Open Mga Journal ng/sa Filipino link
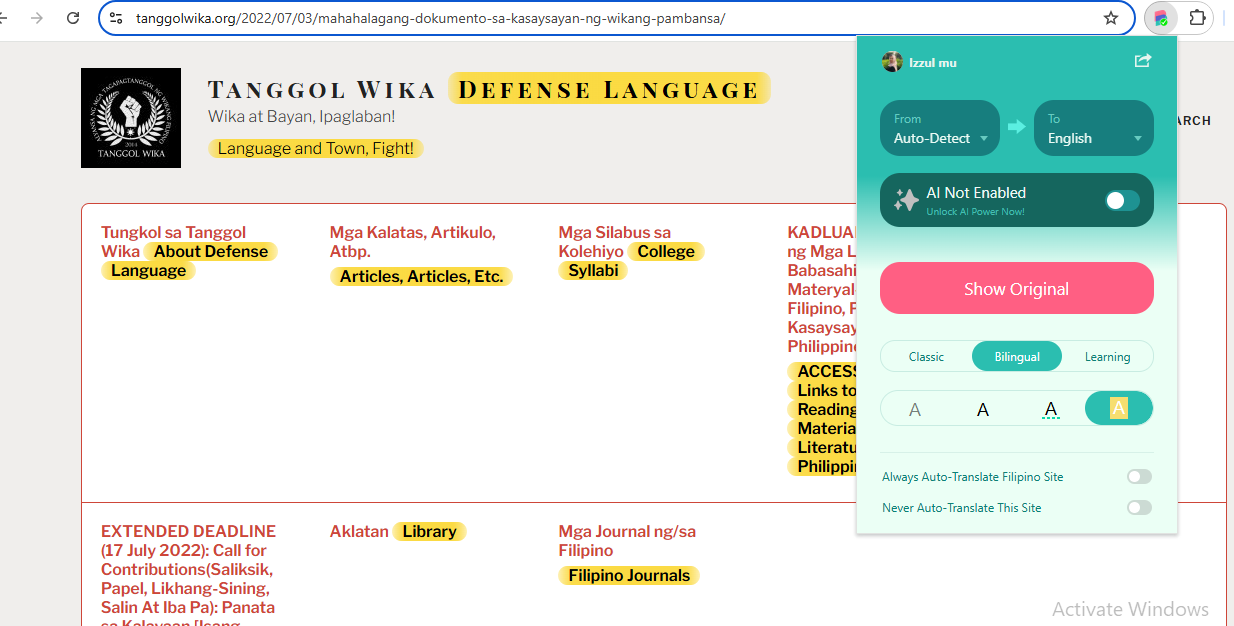The height and width of the screenshot is (626, 1234). point(627,541)
